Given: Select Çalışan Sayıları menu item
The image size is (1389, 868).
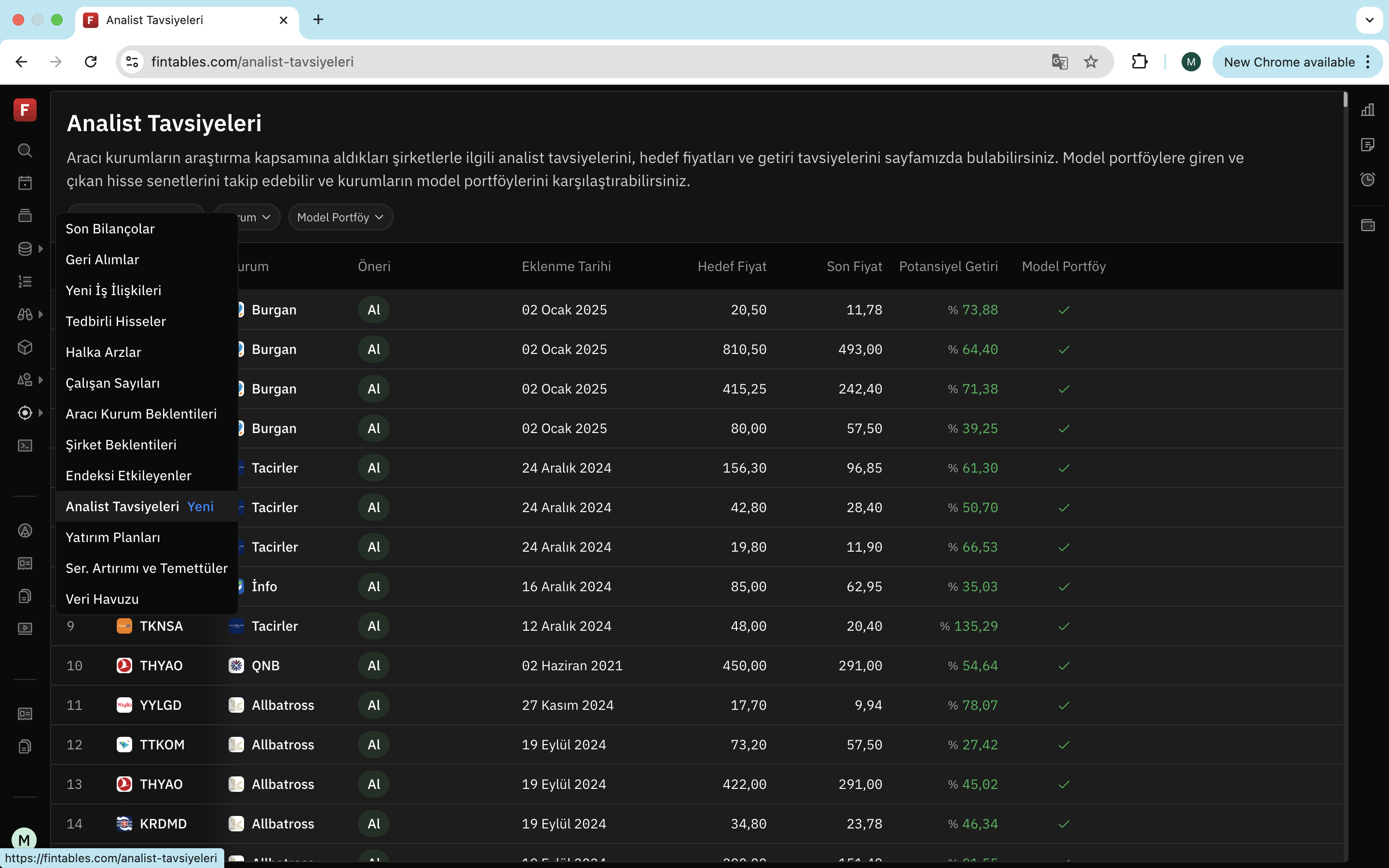Looking at the screenshot, I should (147, 383).
